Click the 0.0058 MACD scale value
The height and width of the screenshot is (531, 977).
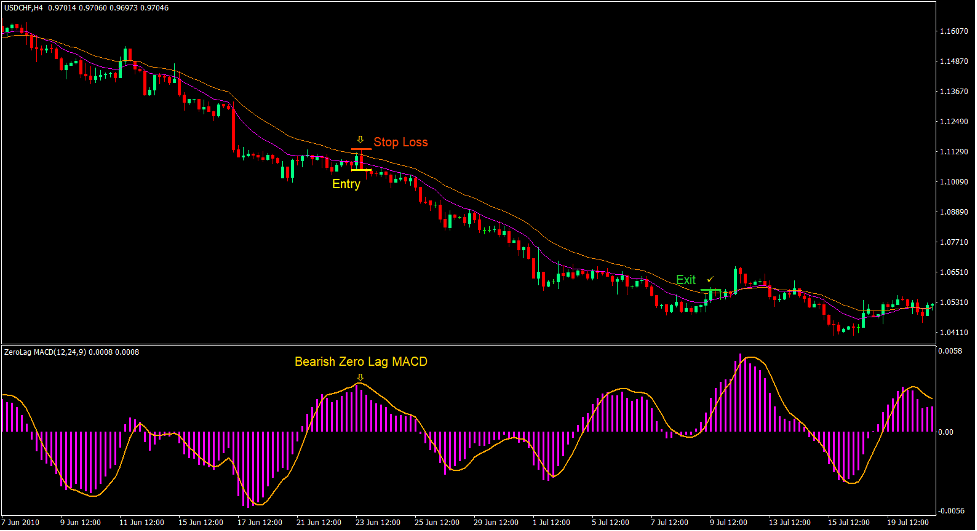pyautogui.click(x=951, y=352)
